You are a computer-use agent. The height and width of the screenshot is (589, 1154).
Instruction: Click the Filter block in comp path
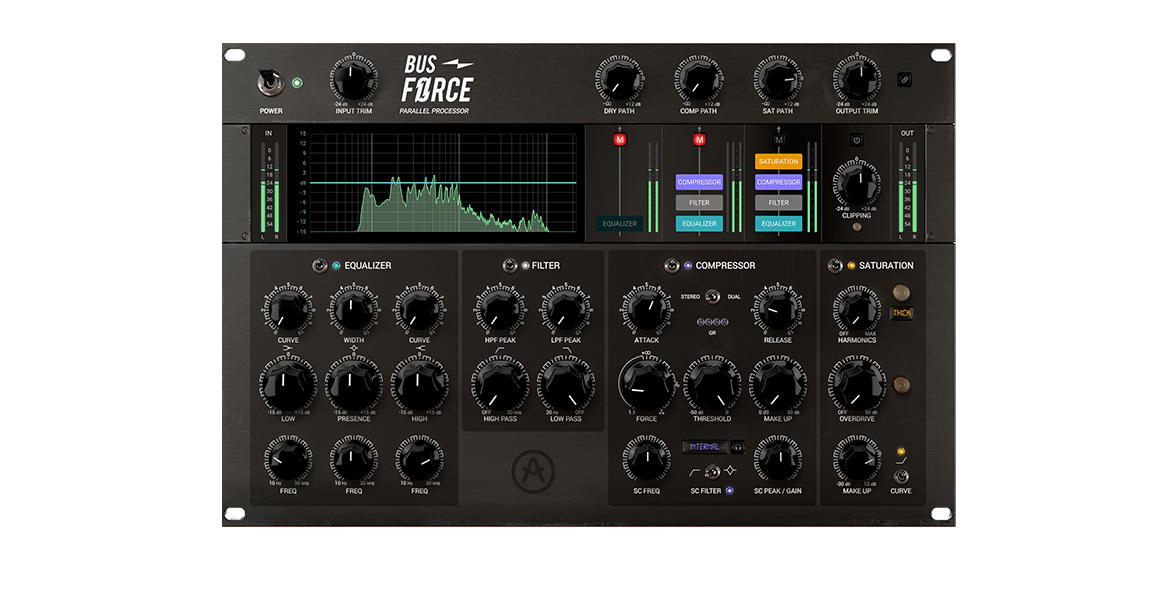point(699,203)
